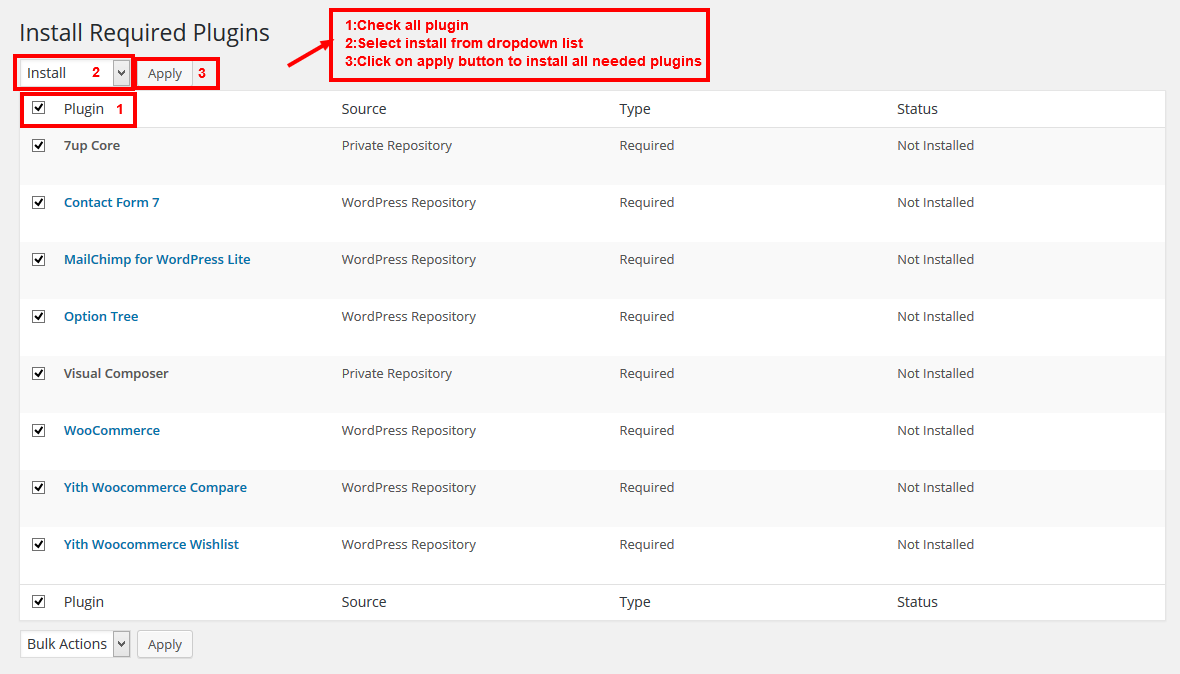Uncheck the Option Tree checkbox
The height and width of the screenshot is (674, 1180).
[38, 317]
